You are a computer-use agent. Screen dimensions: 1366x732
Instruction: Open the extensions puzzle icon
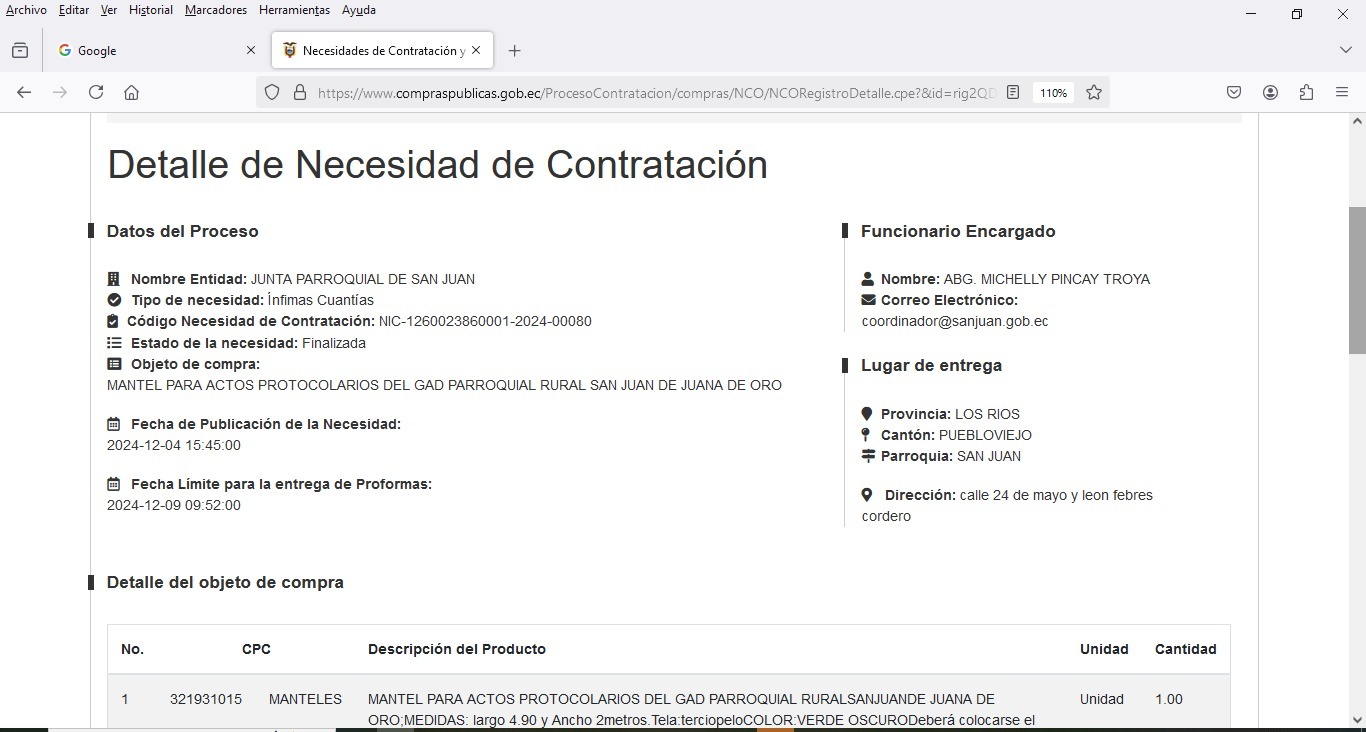coord(1306,92)
